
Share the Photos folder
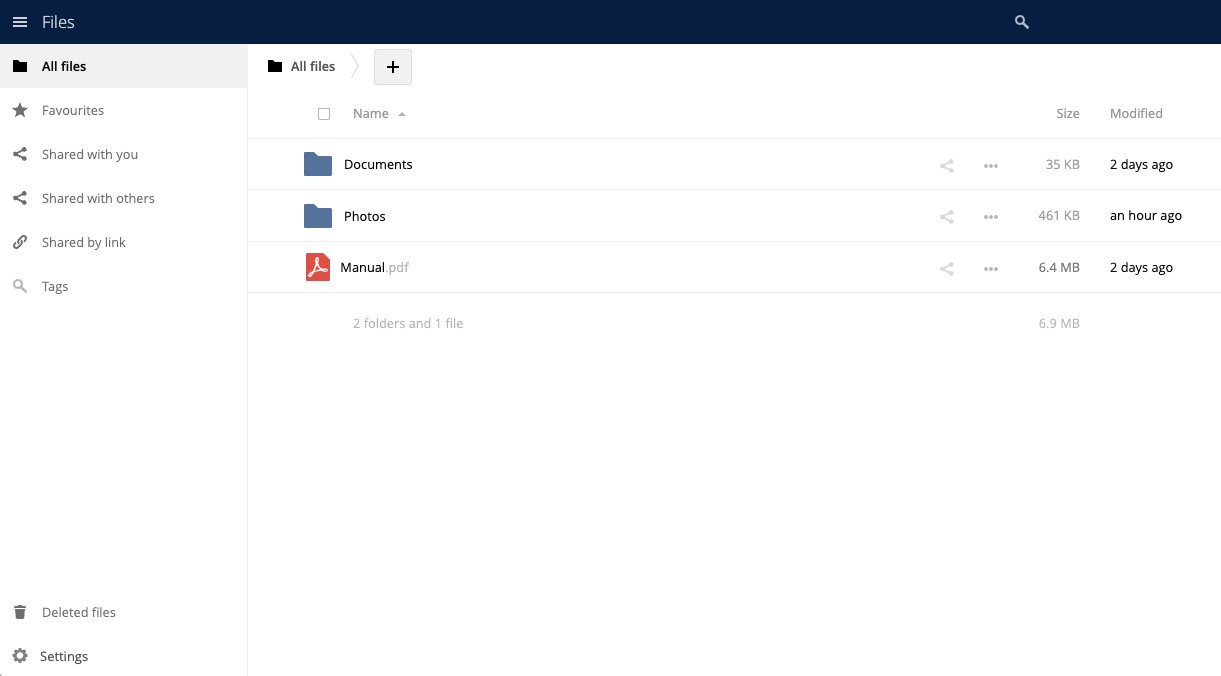tap(946, 216)
